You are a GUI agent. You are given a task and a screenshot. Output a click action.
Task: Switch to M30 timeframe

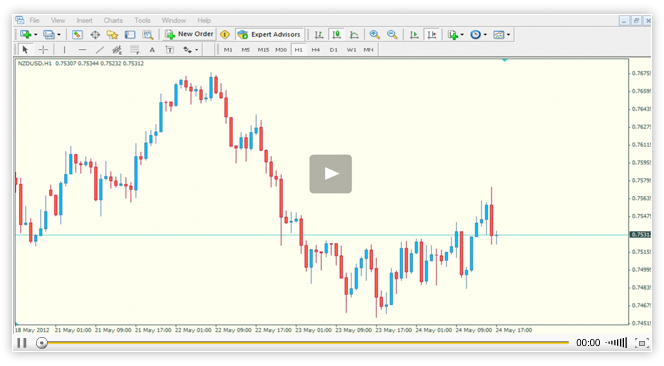pos(281,50)
